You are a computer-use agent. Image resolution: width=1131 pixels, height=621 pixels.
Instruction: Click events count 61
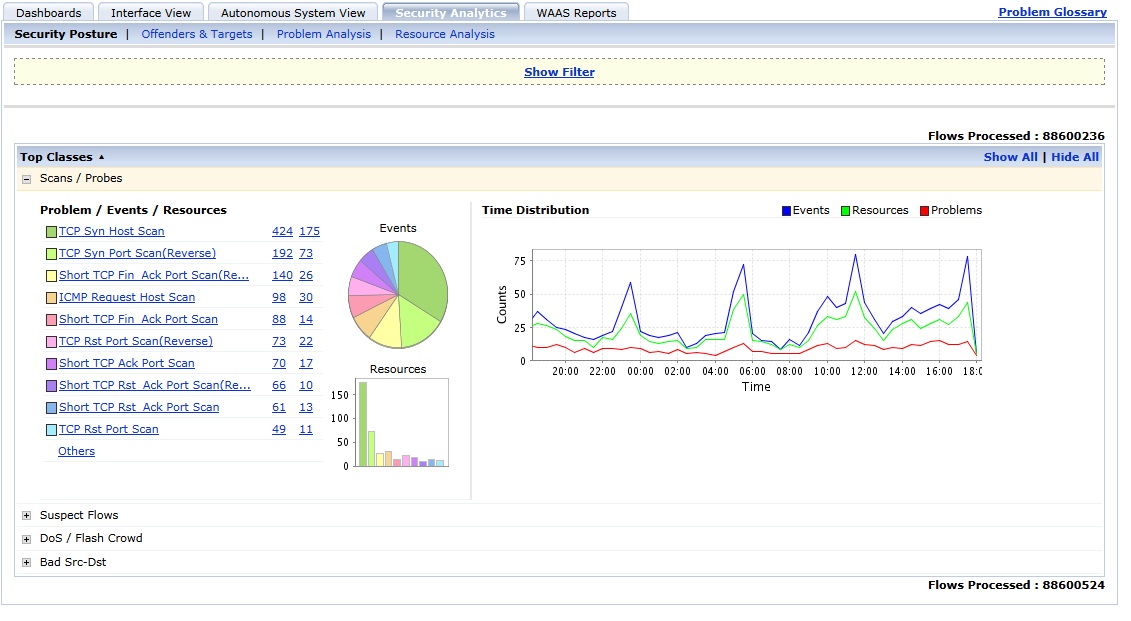point(278,407)
